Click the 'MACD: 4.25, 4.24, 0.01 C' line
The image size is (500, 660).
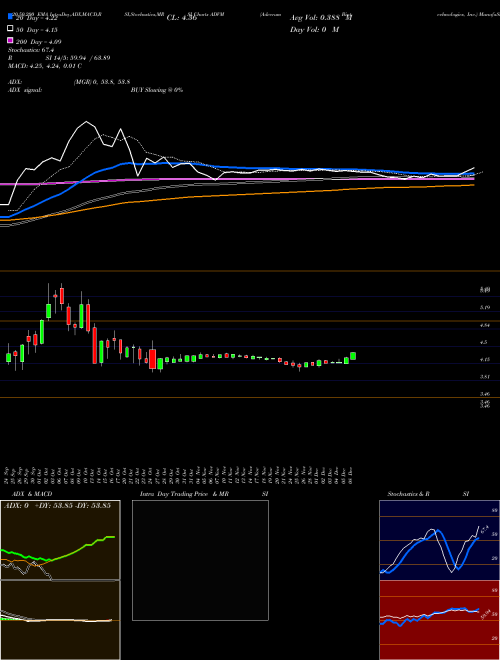(x=45, y=66)
